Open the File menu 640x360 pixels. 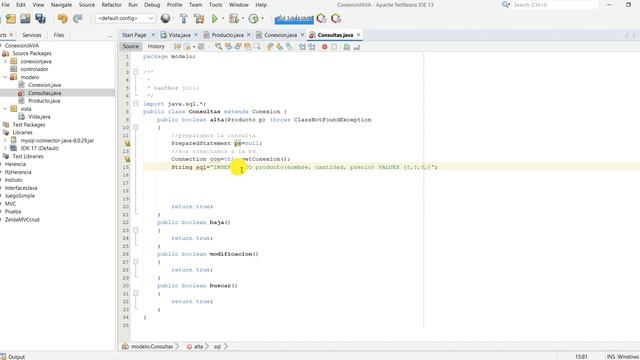click(x=5, y=5)
